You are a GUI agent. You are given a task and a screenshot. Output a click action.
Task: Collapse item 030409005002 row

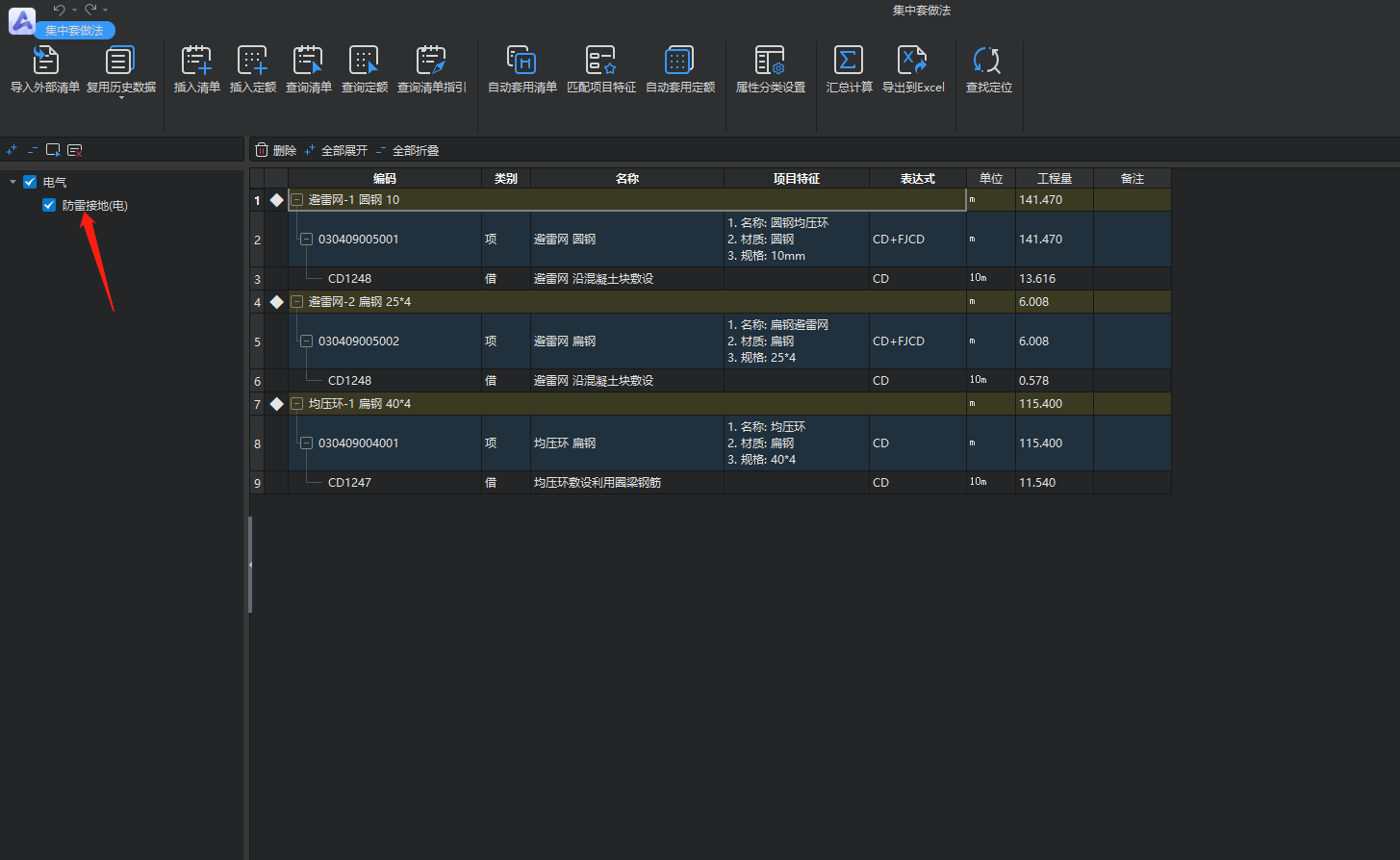point(306,341)
